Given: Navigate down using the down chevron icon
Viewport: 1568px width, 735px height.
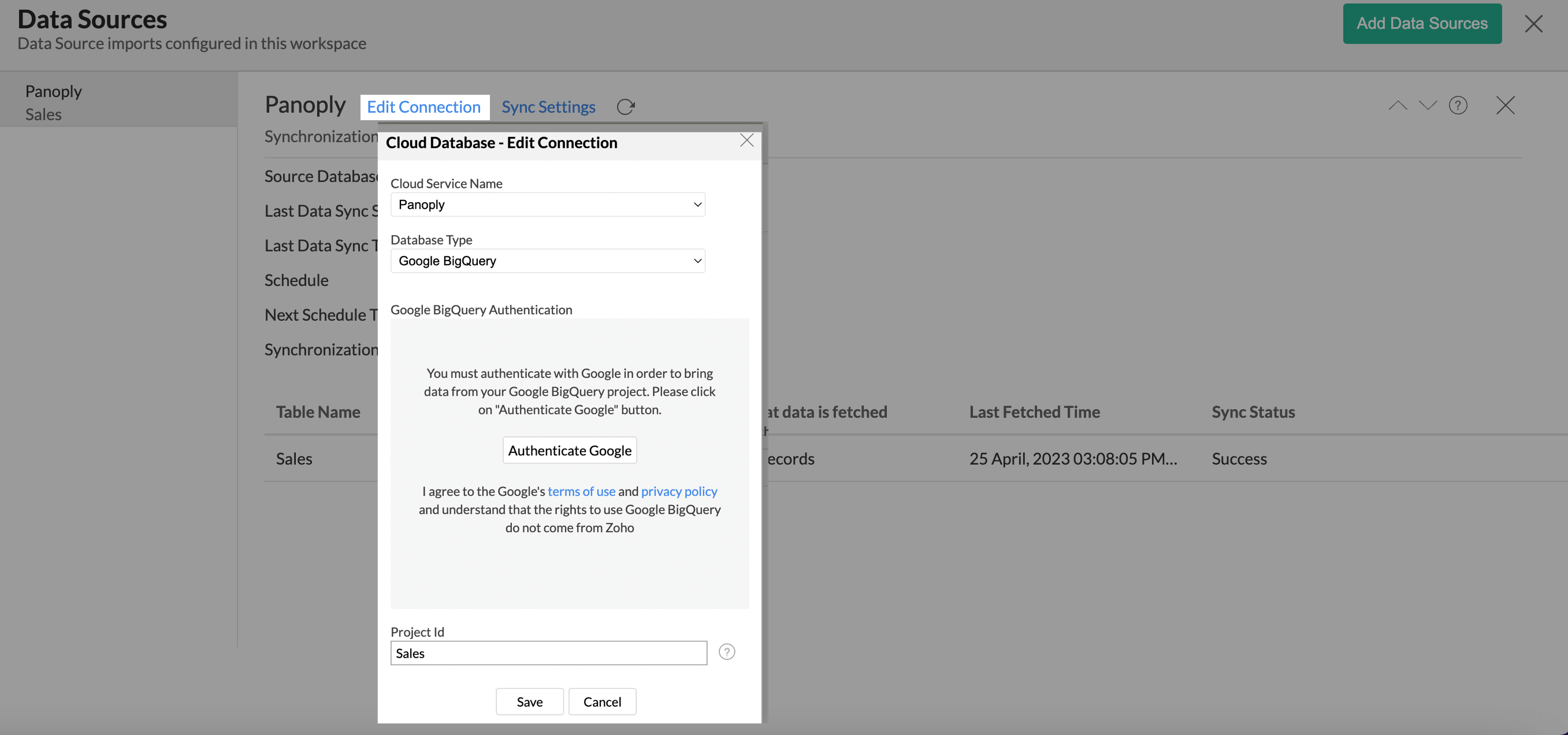Looking at the screenshot, I should point(1428,105).
